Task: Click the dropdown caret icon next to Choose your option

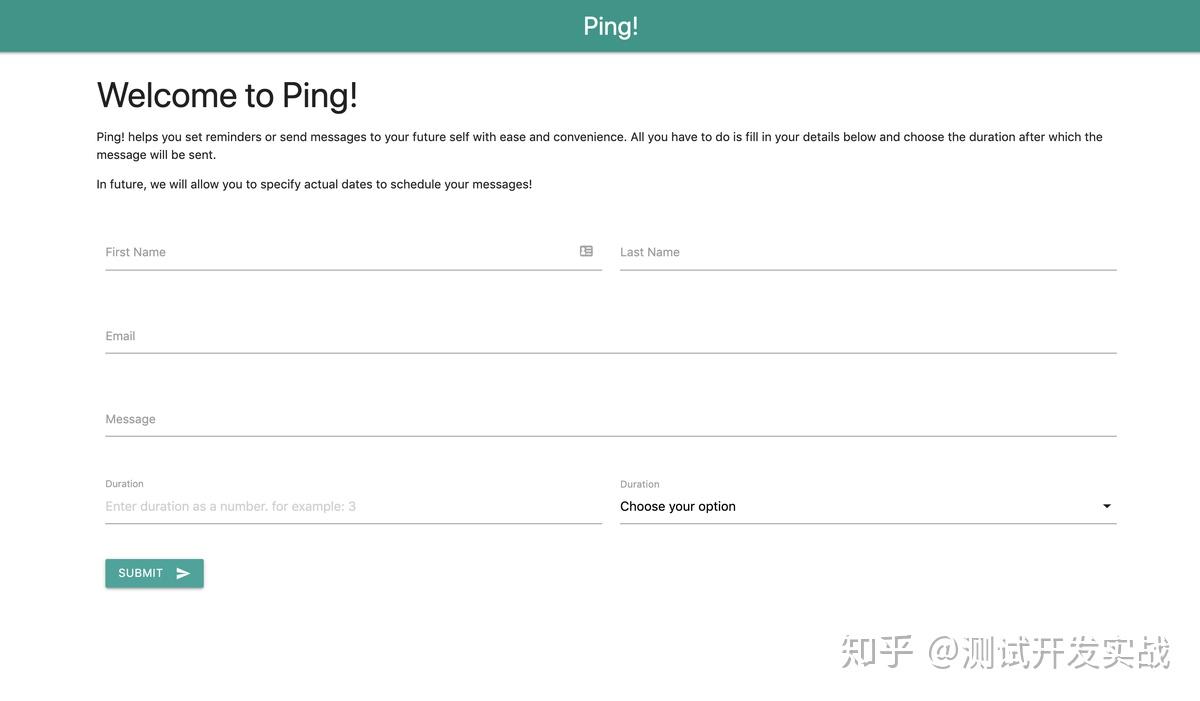Action: 1106,506
